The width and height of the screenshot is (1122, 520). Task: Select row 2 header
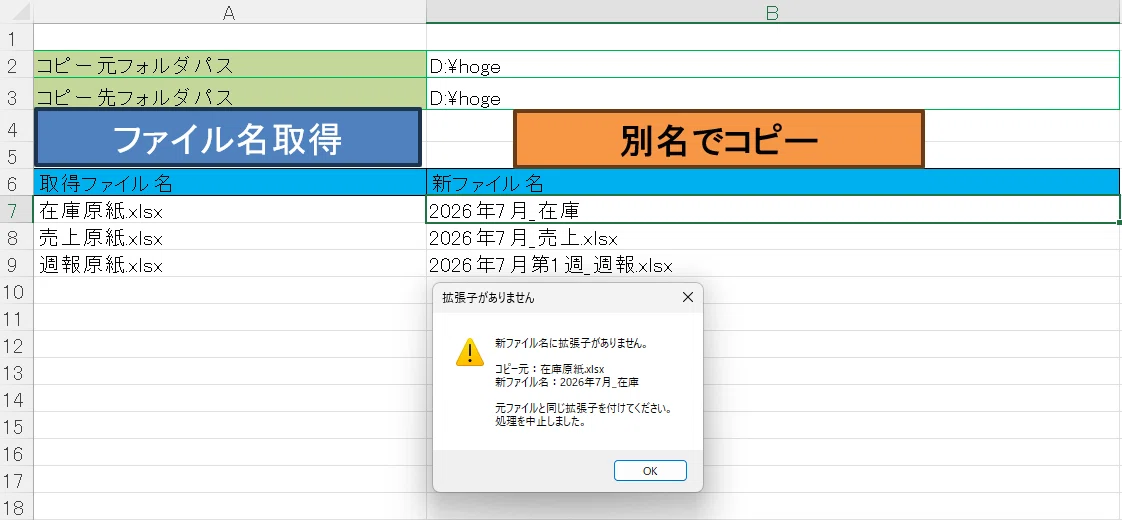pyautogui.click(x=16, y=66)
